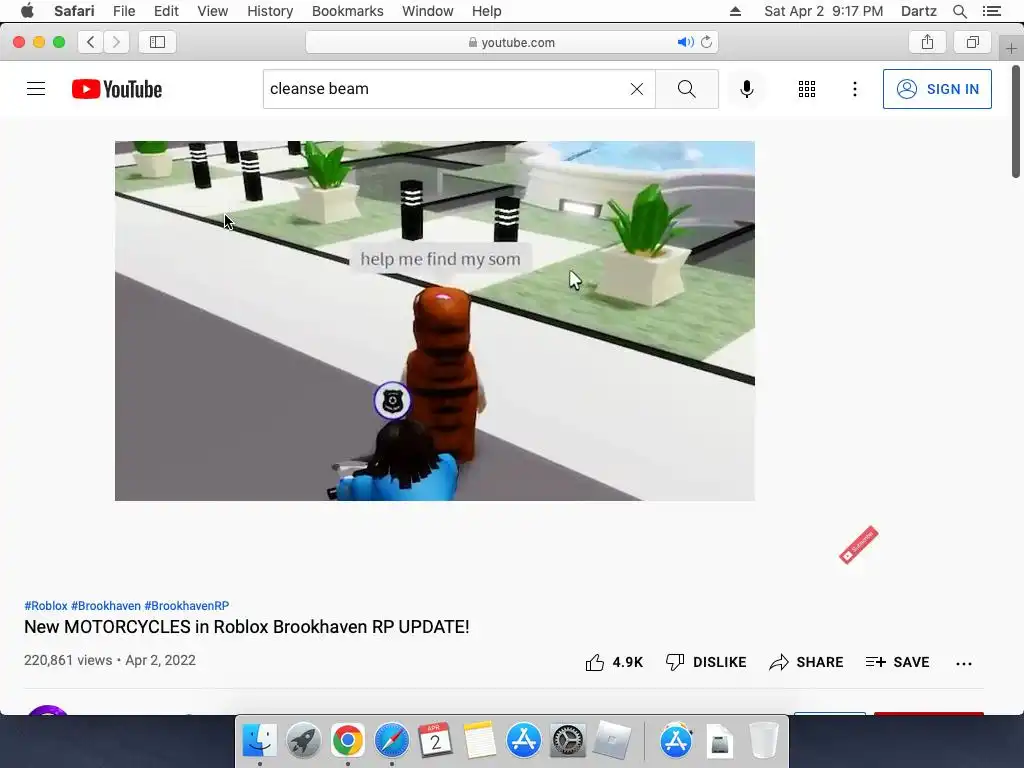
Task: Go to YouTube home via logo
Action: 117,89
